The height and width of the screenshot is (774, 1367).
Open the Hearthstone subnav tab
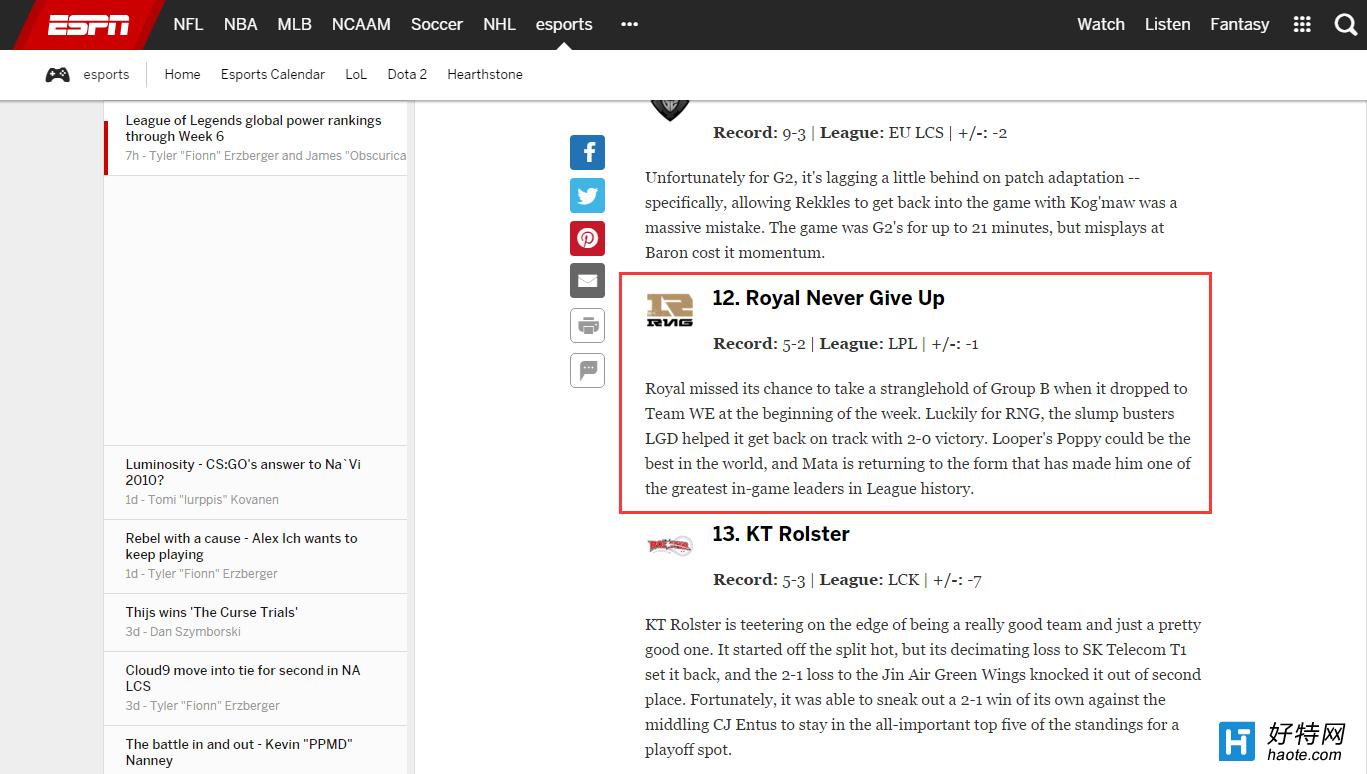click(485, 74)
